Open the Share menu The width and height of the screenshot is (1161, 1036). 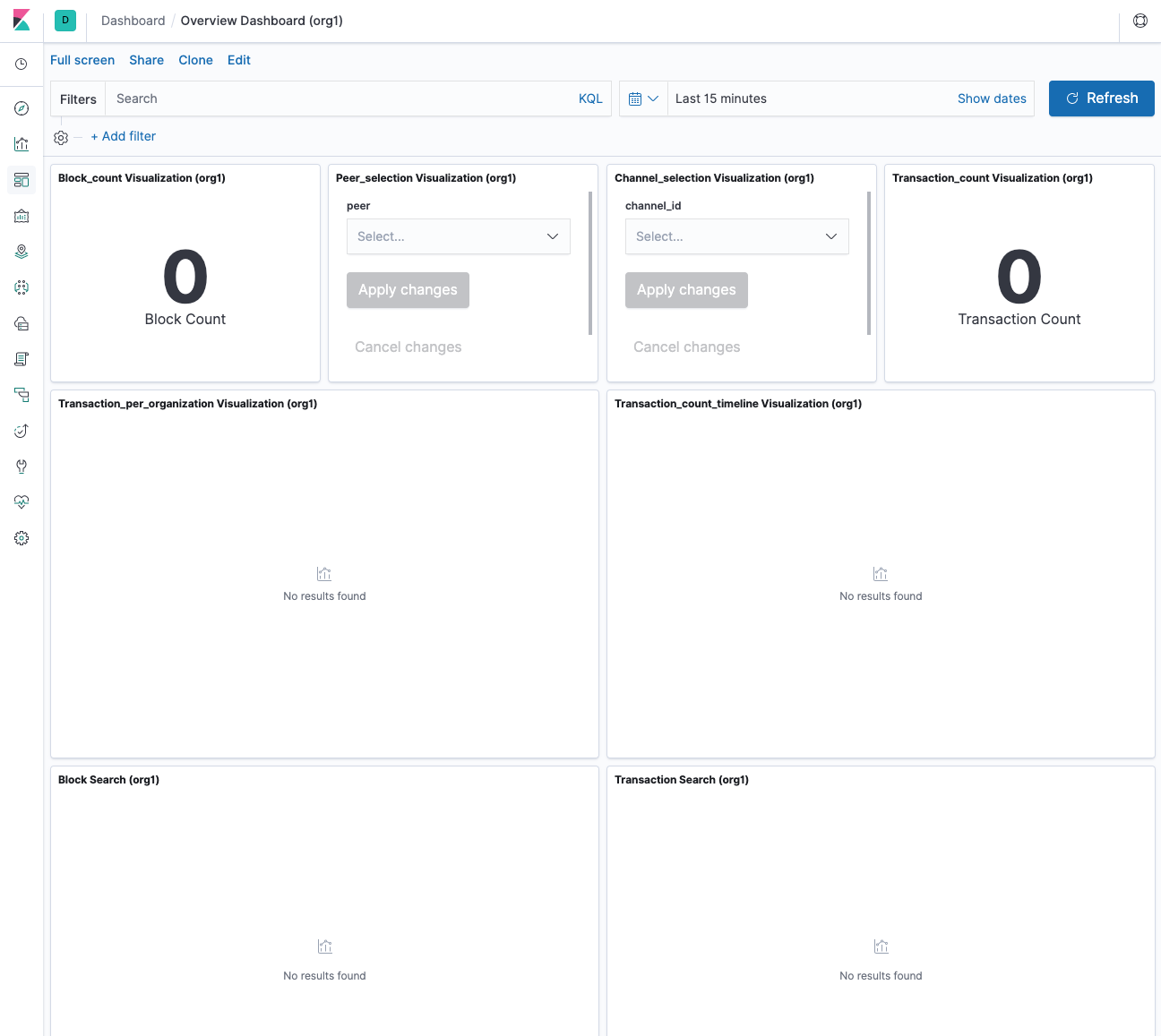[x=146, y=60]
